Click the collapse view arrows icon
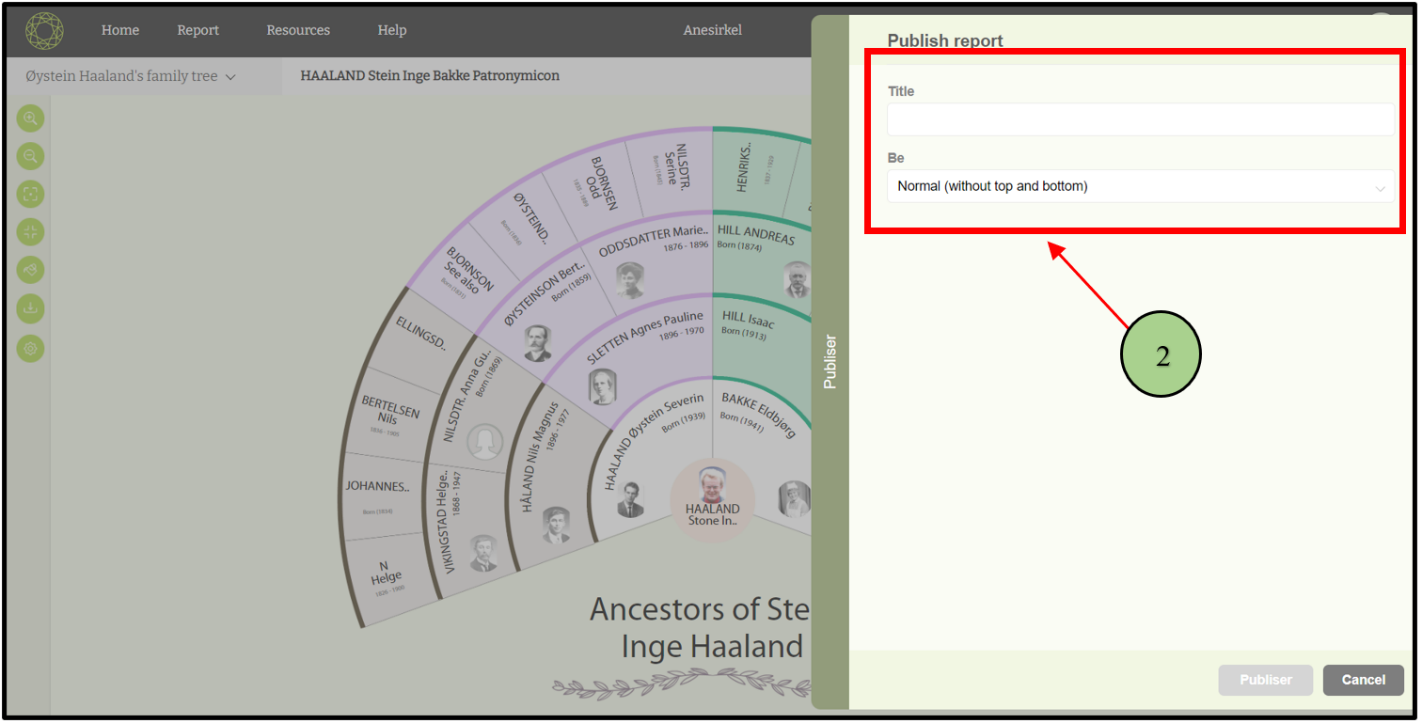Image resolution: width=1422 pixels, height=723 pixels. [31, 232]
